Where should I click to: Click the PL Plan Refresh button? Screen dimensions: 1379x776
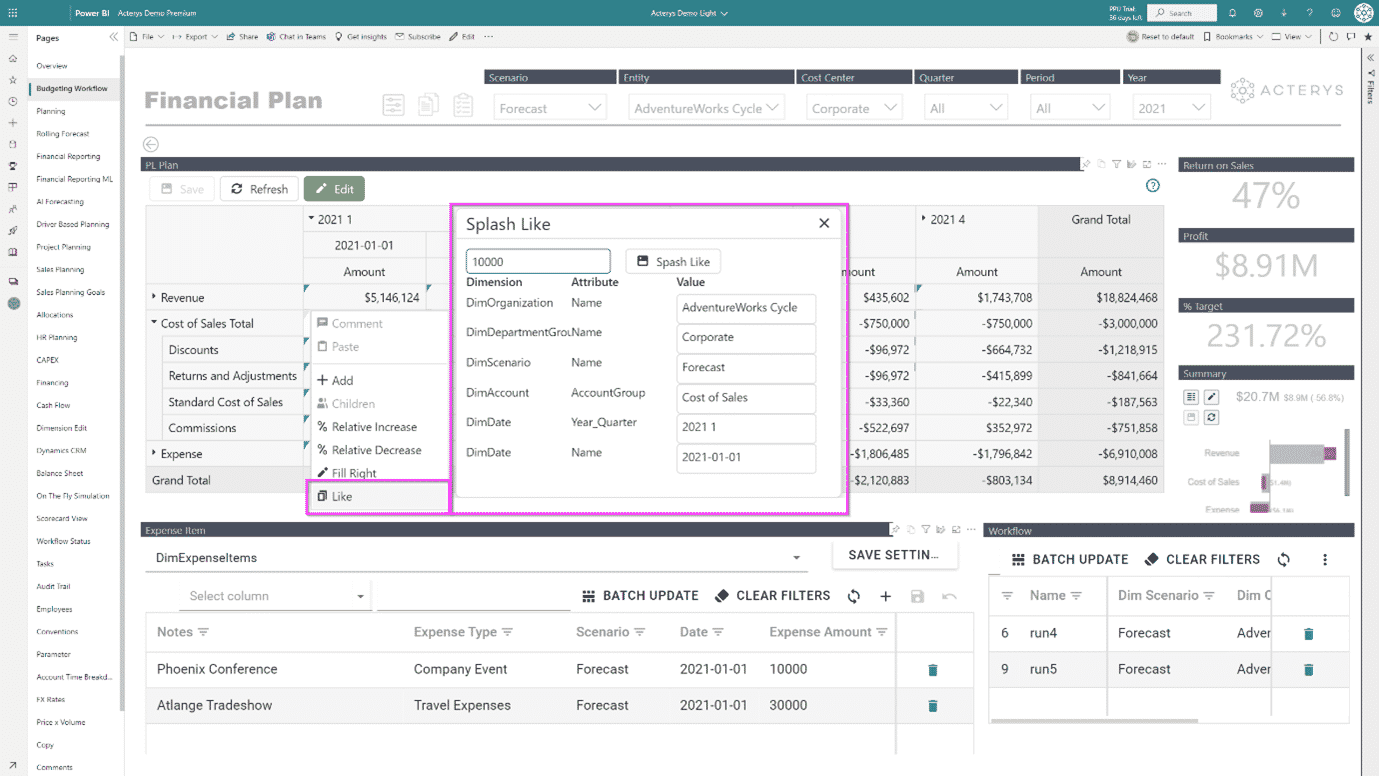(x=260, y=189)
